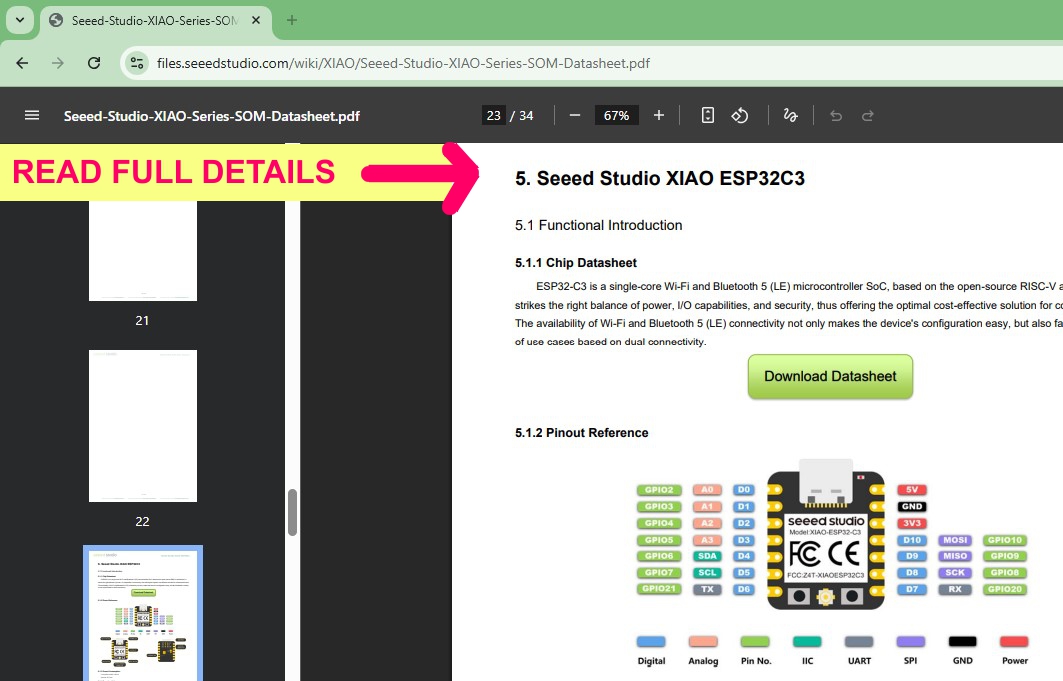Click the purple SPI legend swatch
This screenshot has height=681, width=1063.
pos(910,642)
